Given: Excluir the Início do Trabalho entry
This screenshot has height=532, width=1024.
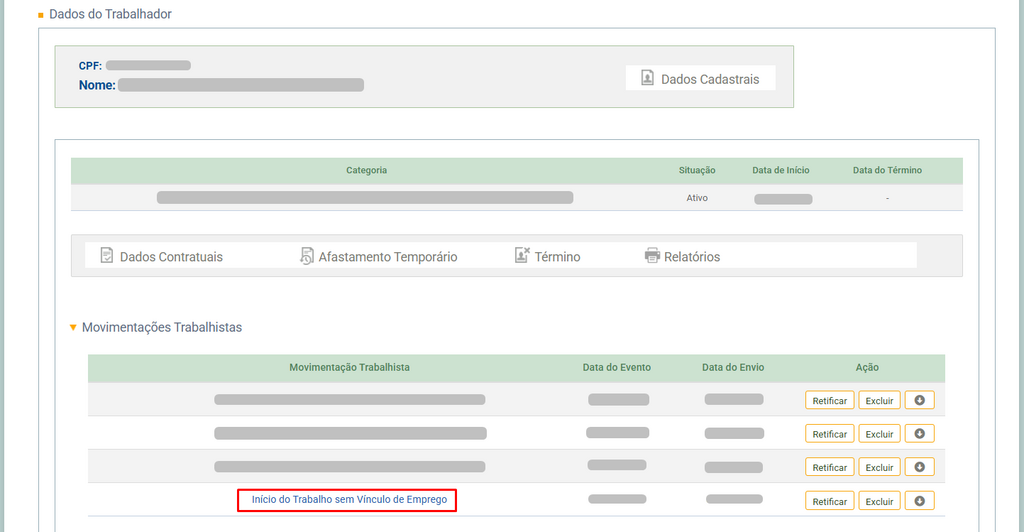Looking at the screenshot, I should click(879, 501).
